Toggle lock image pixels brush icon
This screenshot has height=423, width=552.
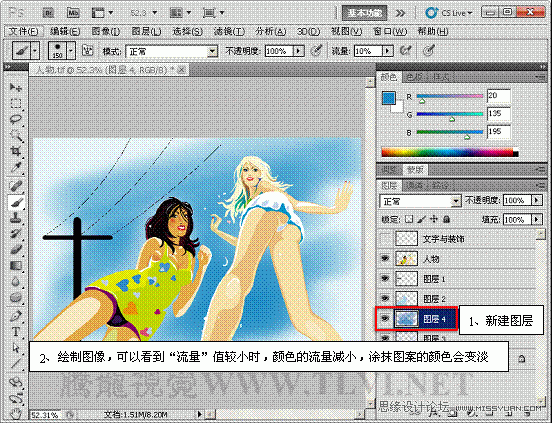421,220
